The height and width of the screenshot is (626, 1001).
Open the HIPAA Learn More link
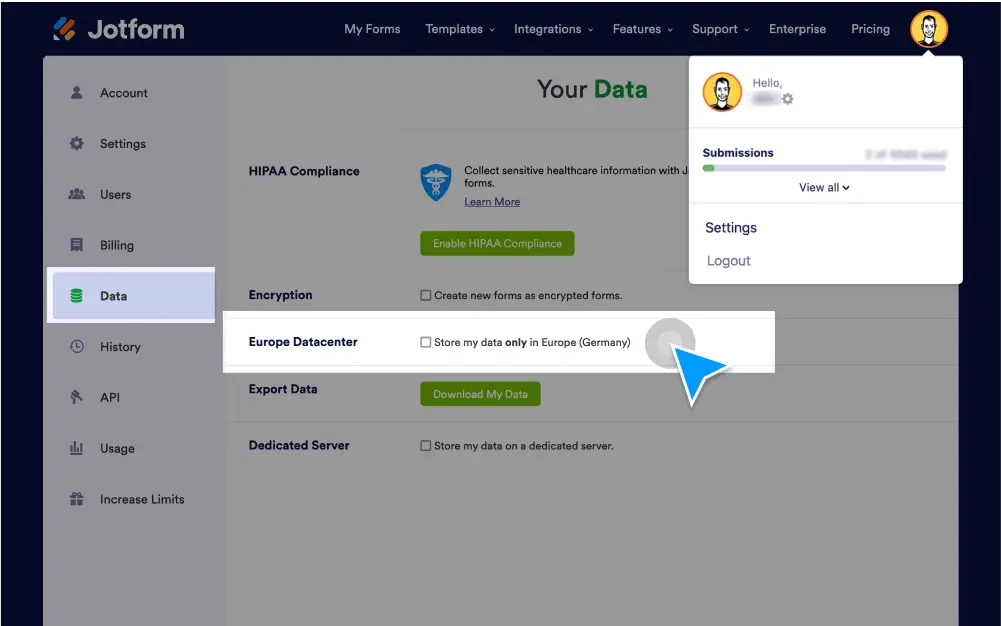pyautogui.click(x=491, y=201)
